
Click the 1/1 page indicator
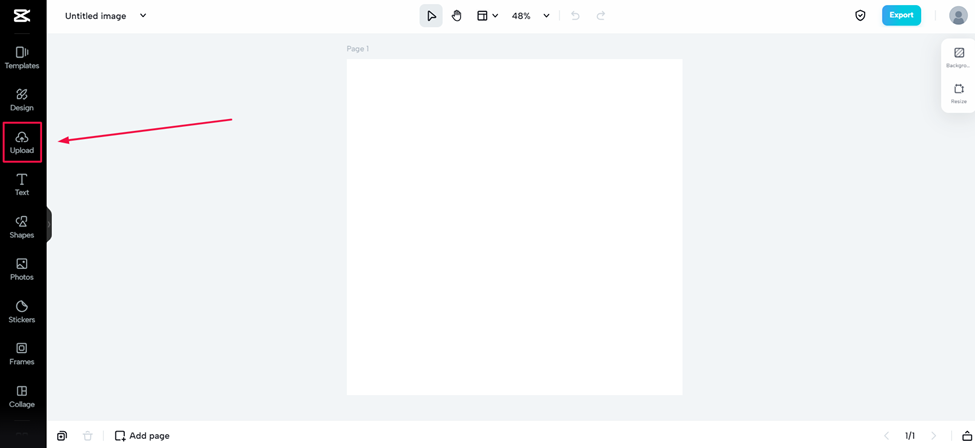click(910, 436)
